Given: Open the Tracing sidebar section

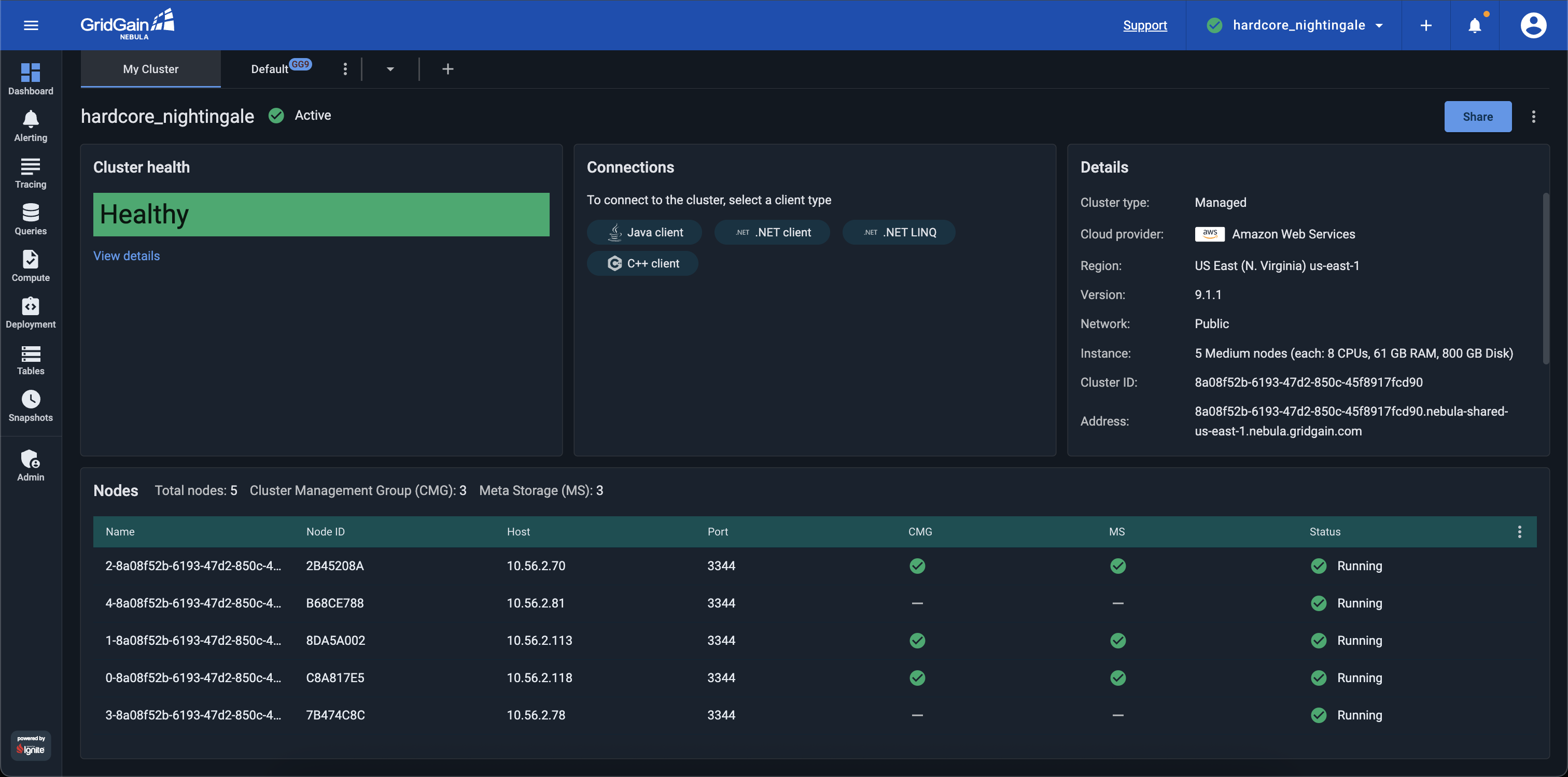Looking at the screenshot, I should 31,173.
